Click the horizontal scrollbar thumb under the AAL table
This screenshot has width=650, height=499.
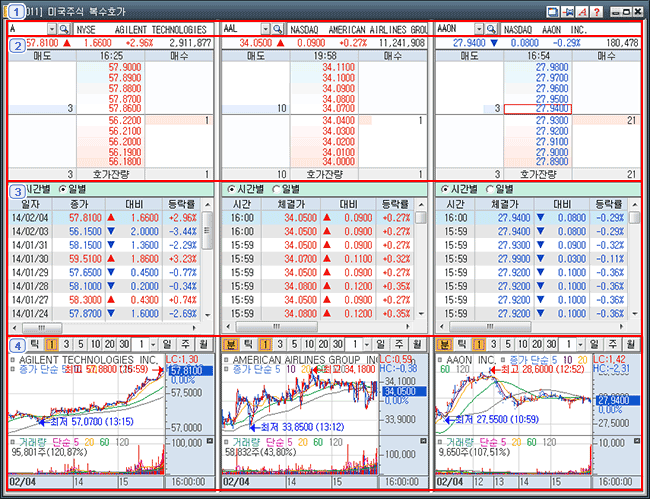[x=276, y=327]
